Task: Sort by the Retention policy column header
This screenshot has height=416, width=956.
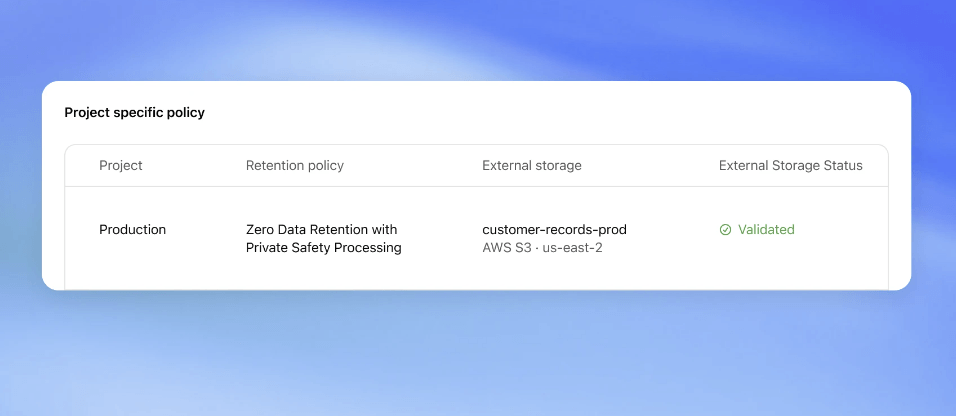Action: click(294, 166)
